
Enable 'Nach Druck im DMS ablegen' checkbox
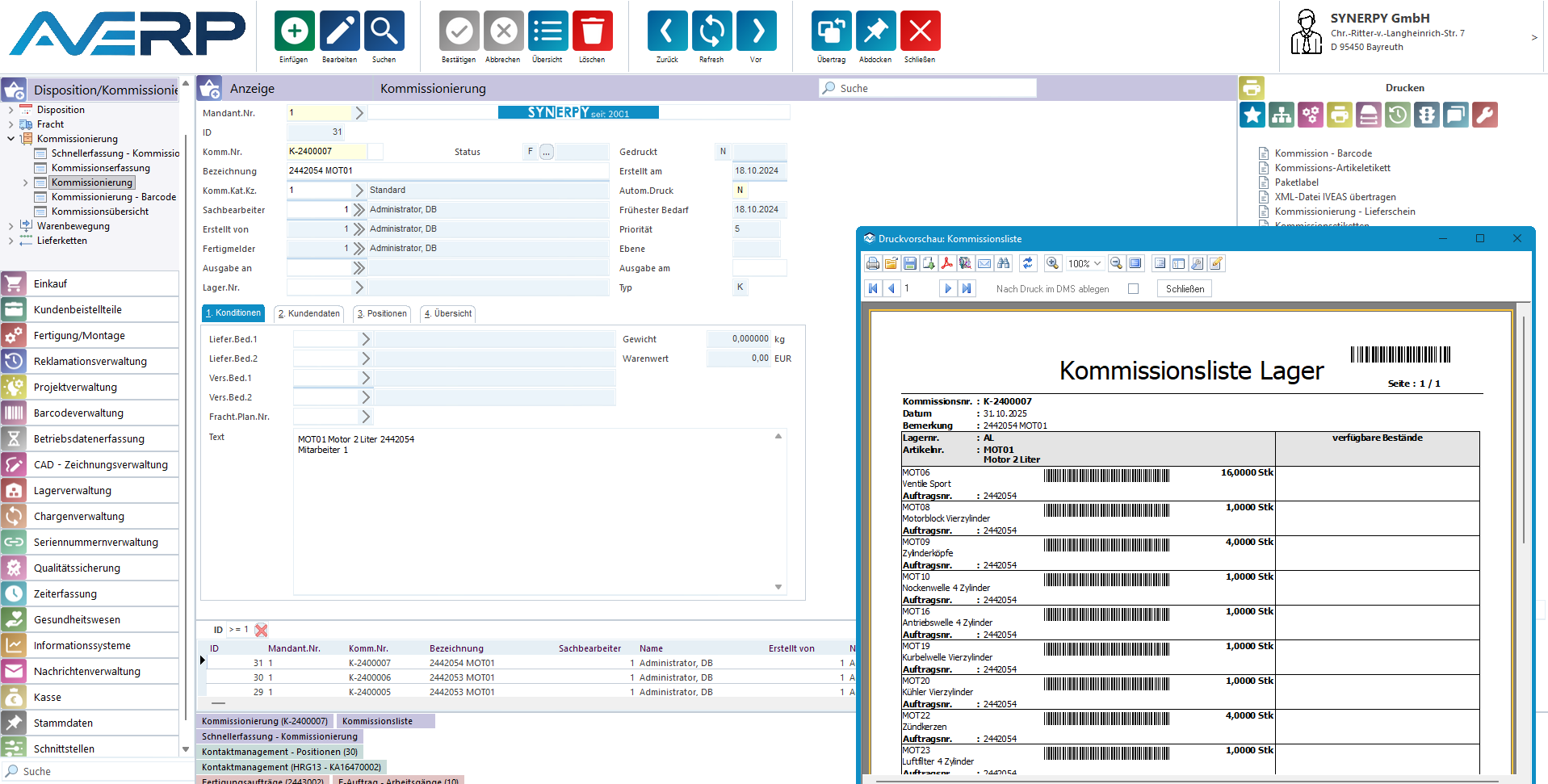(x=1134, y=289)
